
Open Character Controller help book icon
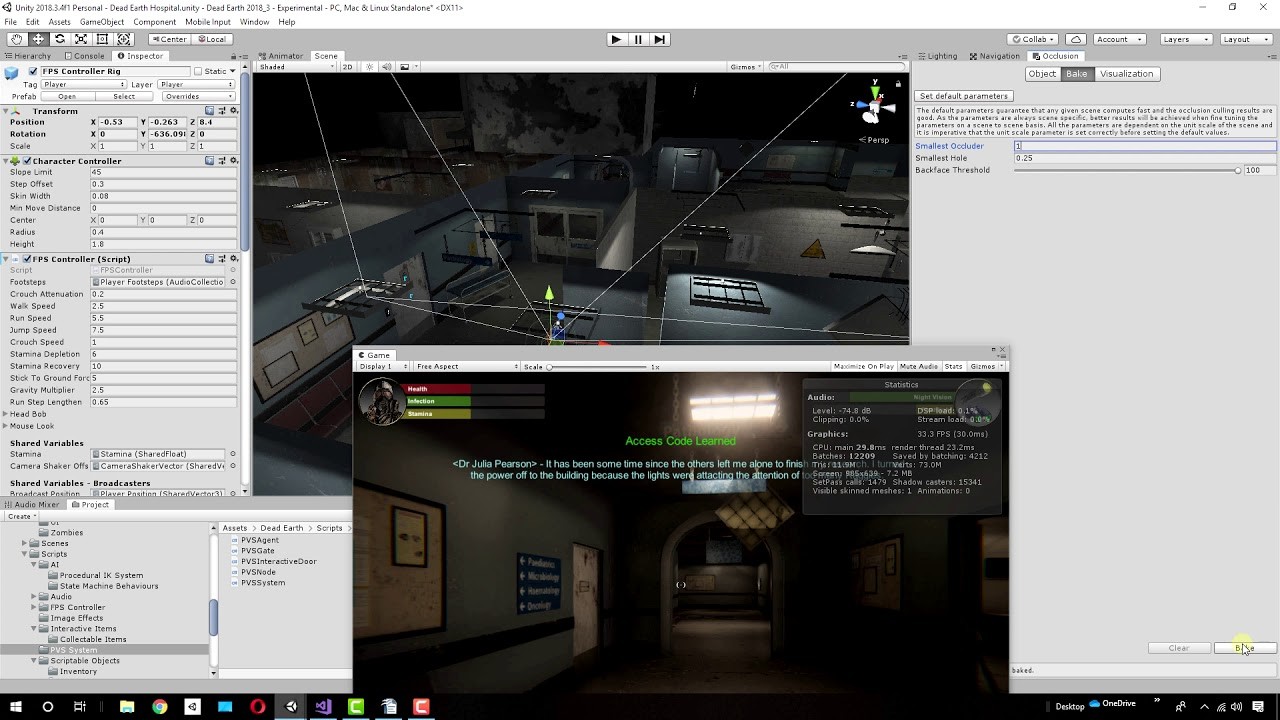click(209, 160)
